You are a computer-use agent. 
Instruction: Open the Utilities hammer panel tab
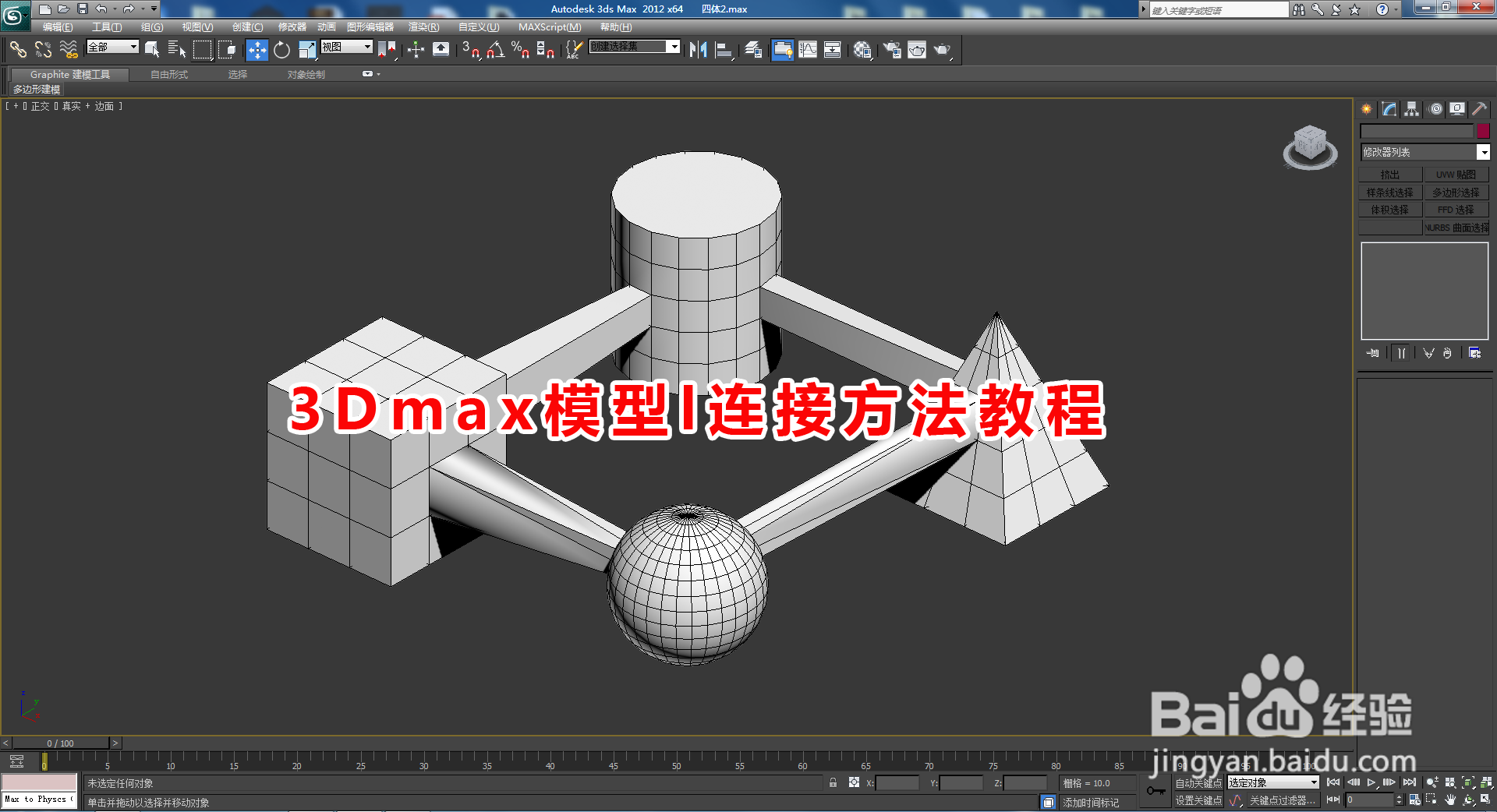(1479, 109)
